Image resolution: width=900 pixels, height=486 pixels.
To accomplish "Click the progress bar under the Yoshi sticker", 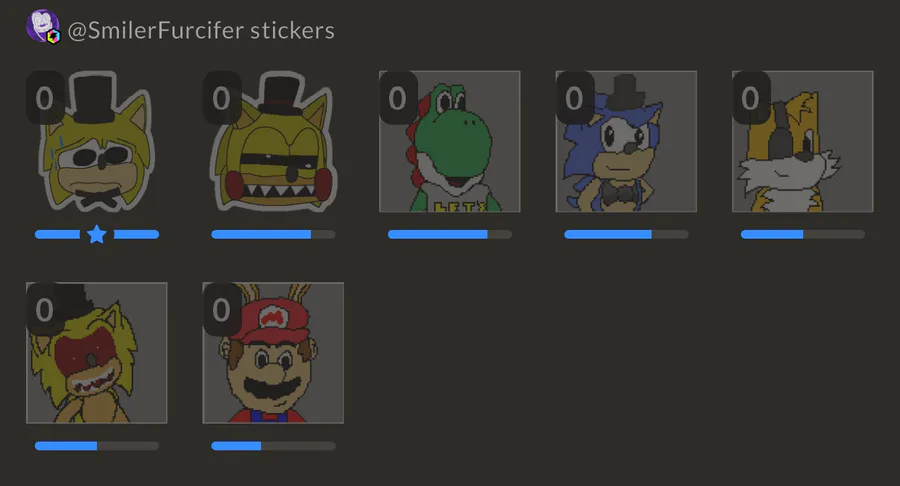I will click(450, 234).
